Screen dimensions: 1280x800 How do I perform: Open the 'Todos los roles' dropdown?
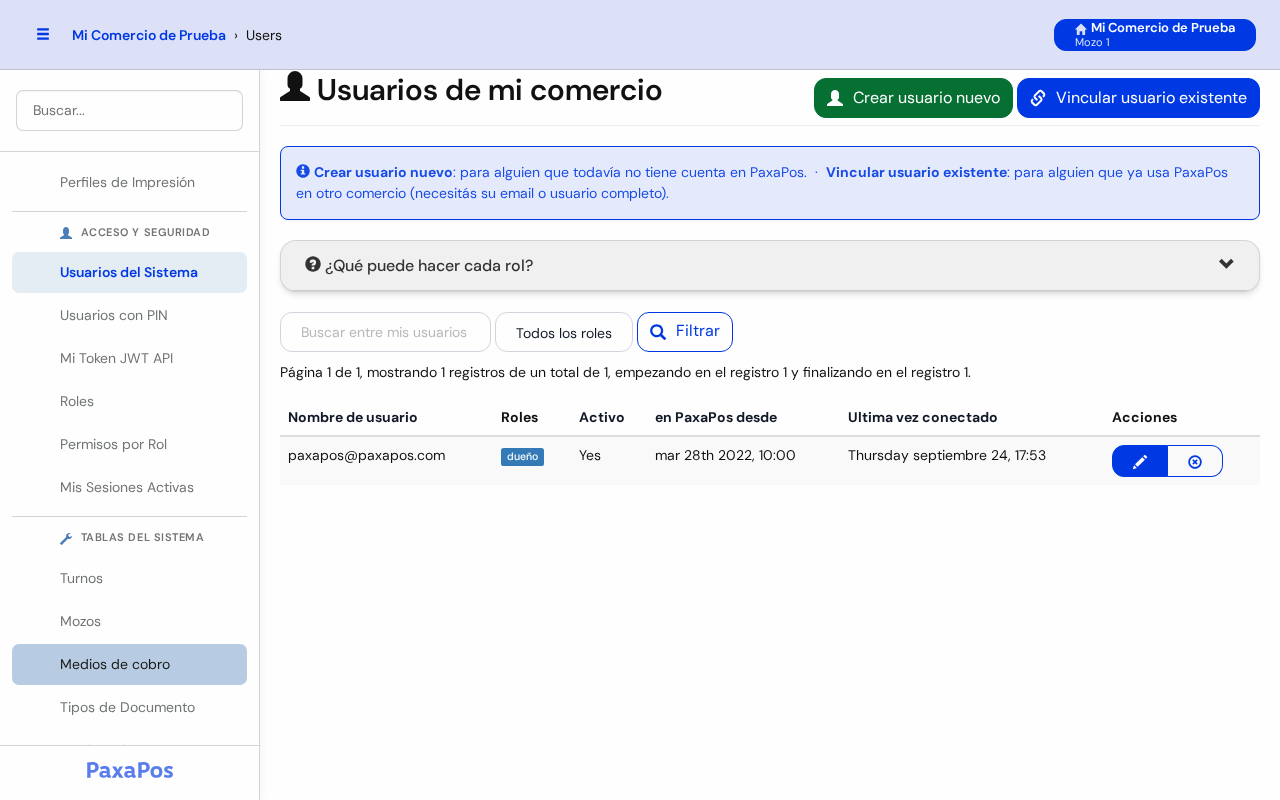[564, 332]
